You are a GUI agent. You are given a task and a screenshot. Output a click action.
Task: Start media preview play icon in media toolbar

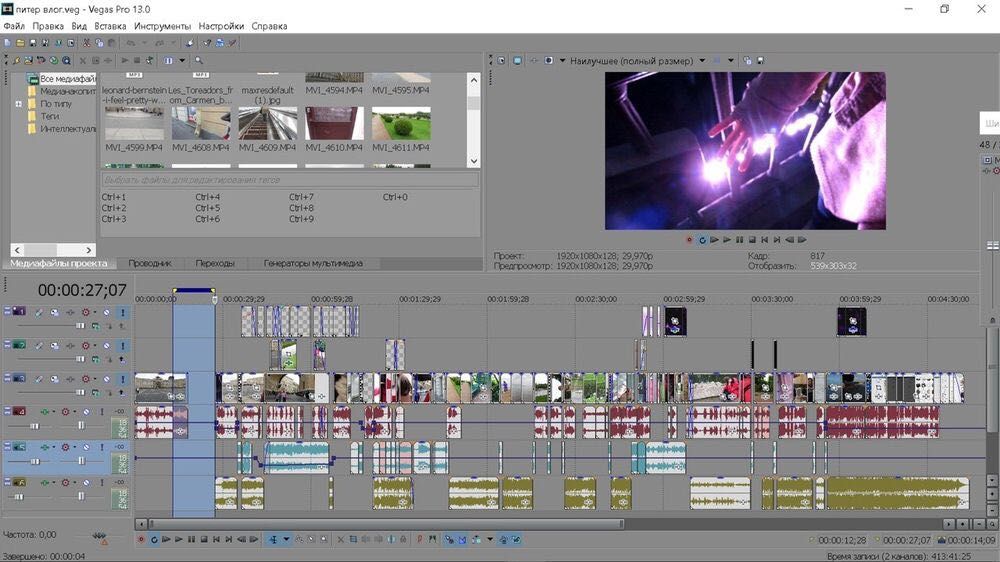pyautogui.click(x=125, y=61)
